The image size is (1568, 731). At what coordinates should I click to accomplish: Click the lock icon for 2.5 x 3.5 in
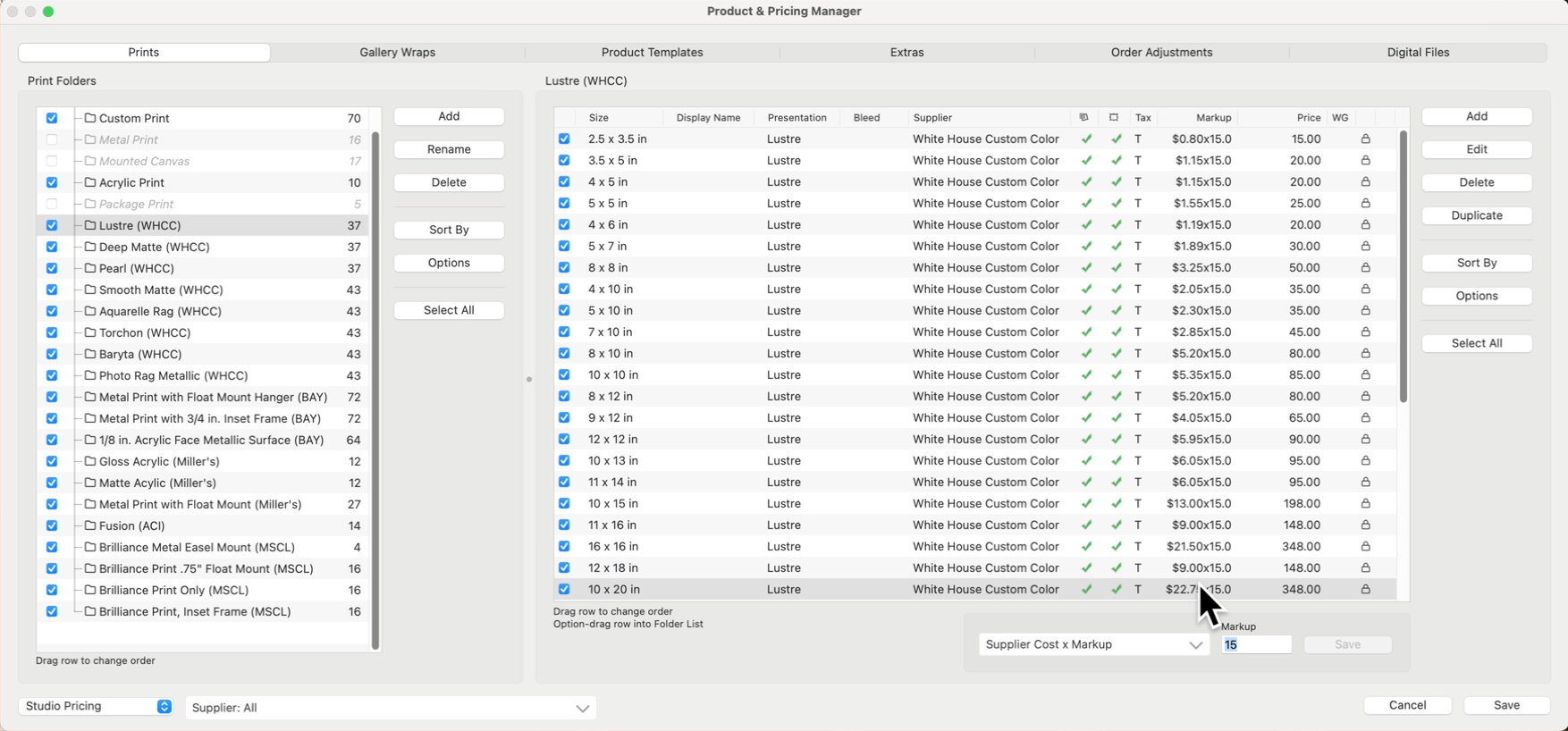(1365, 139)
